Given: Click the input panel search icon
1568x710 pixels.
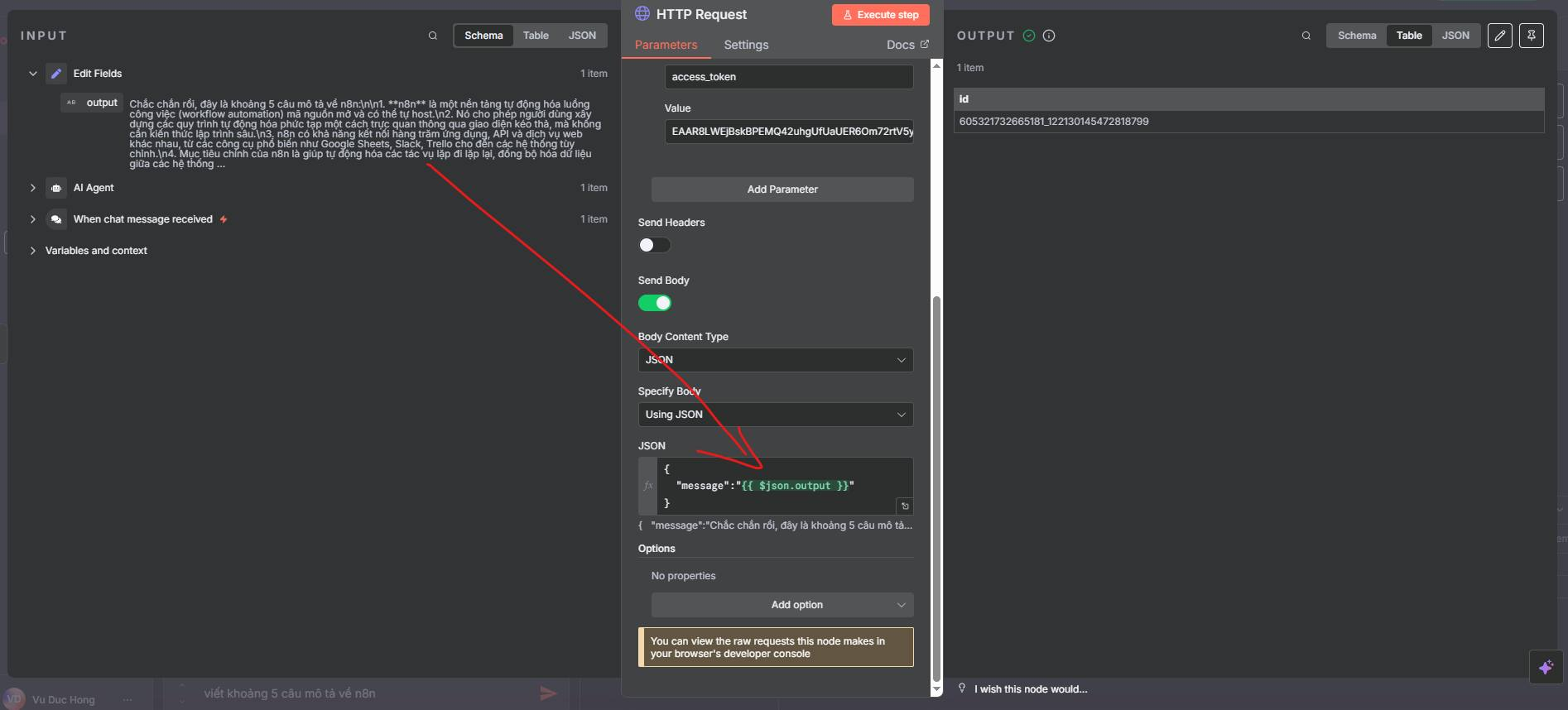Looking at the screenshot, I should (432, 36).
